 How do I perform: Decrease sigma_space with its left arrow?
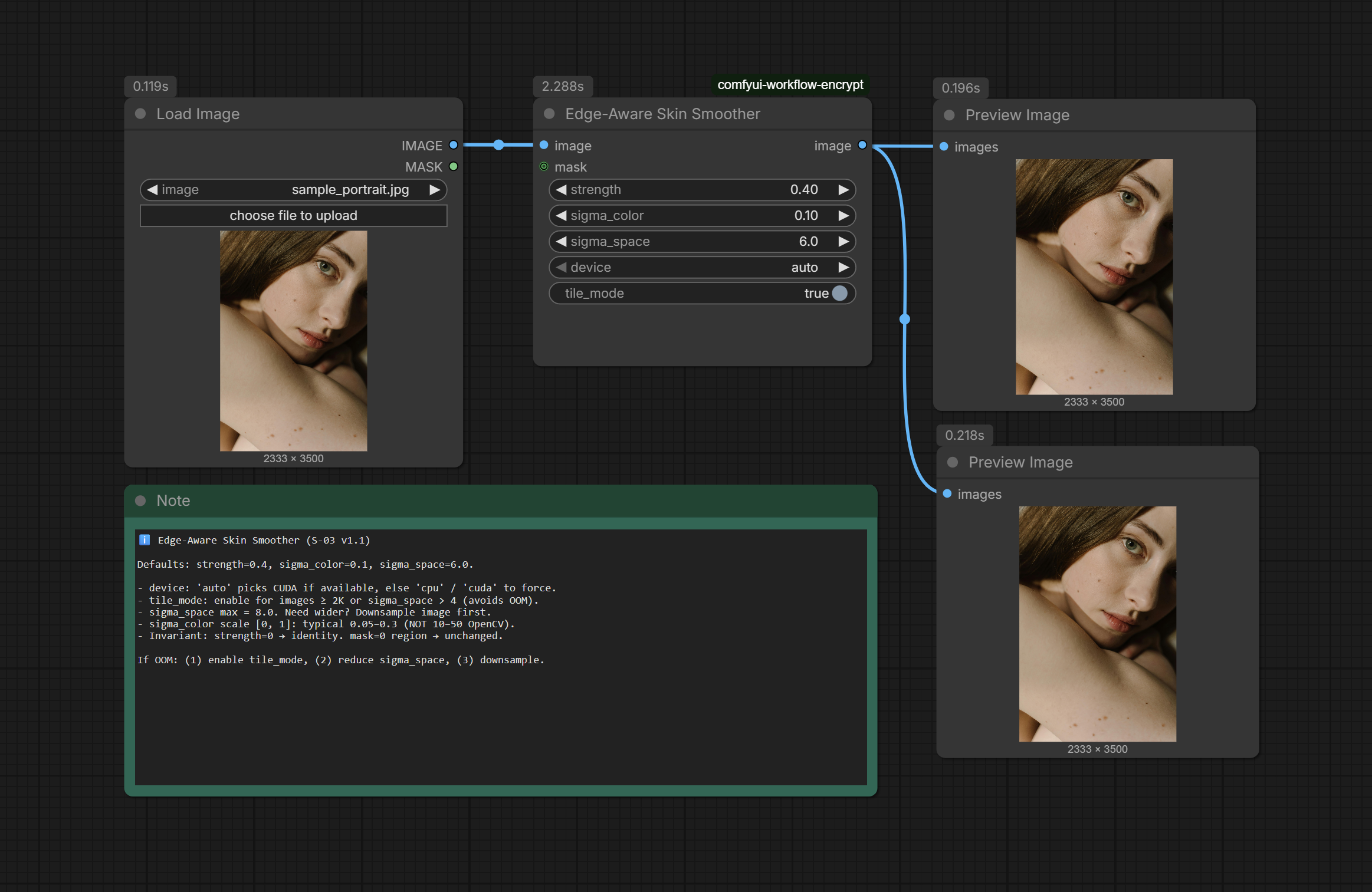[x=561, y=242]
